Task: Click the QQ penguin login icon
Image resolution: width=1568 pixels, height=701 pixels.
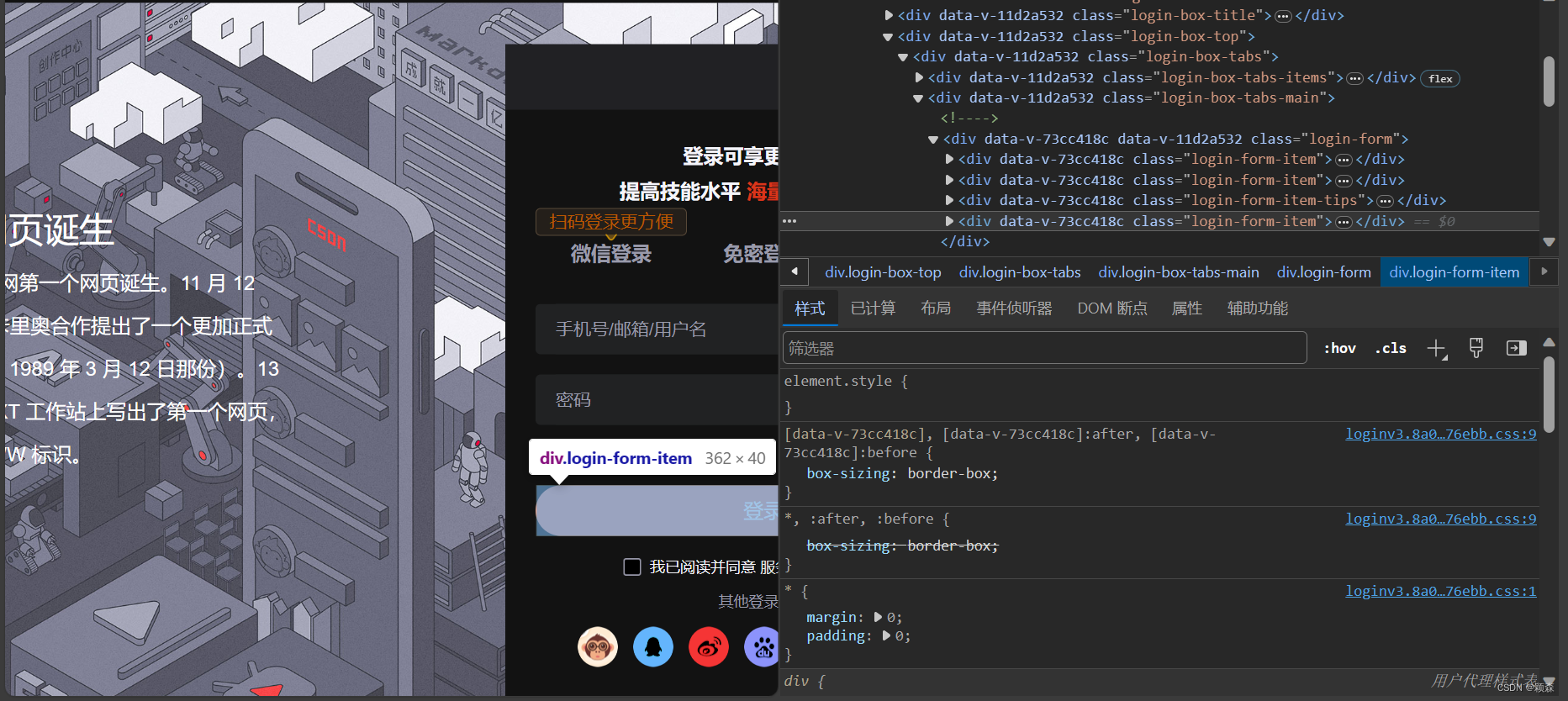Action: (x=653, y=647)
